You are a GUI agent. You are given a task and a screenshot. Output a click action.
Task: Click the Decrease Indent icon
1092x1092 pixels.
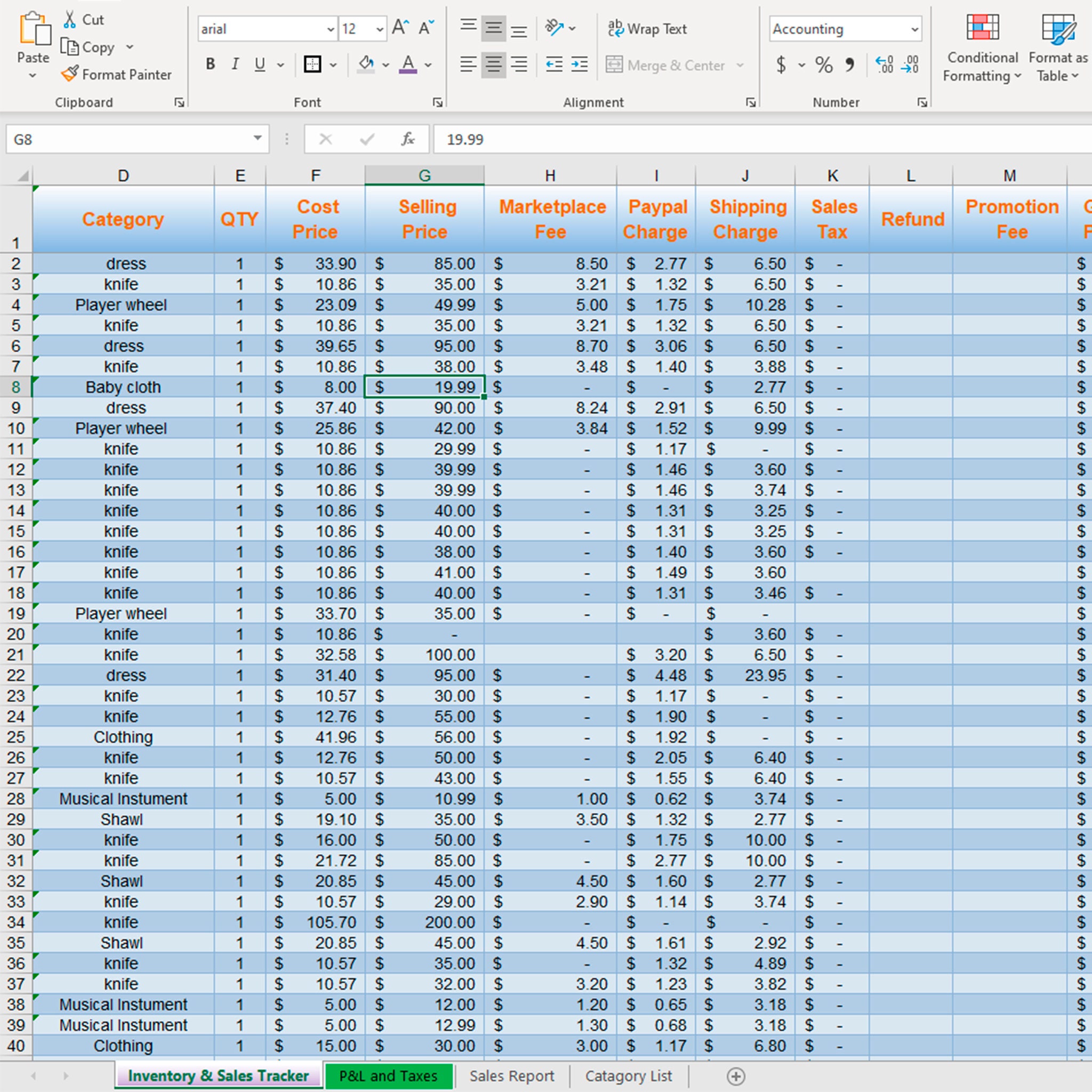(x=554, y=65)
